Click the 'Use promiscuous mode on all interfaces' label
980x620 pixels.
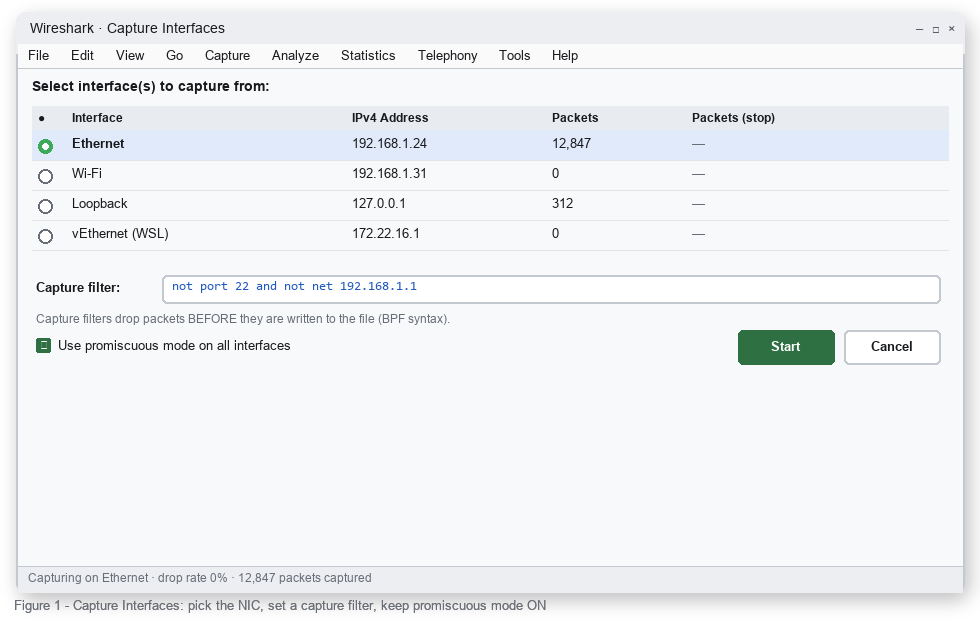coord(174,346)
